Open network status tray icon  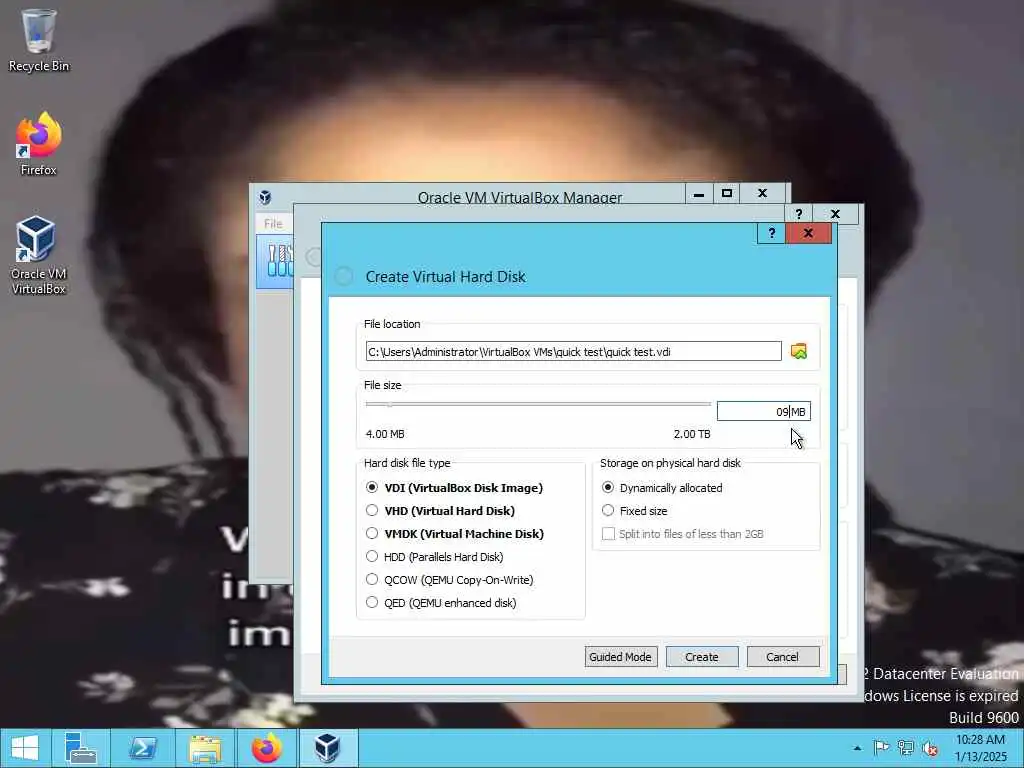[x=905, y=748]
